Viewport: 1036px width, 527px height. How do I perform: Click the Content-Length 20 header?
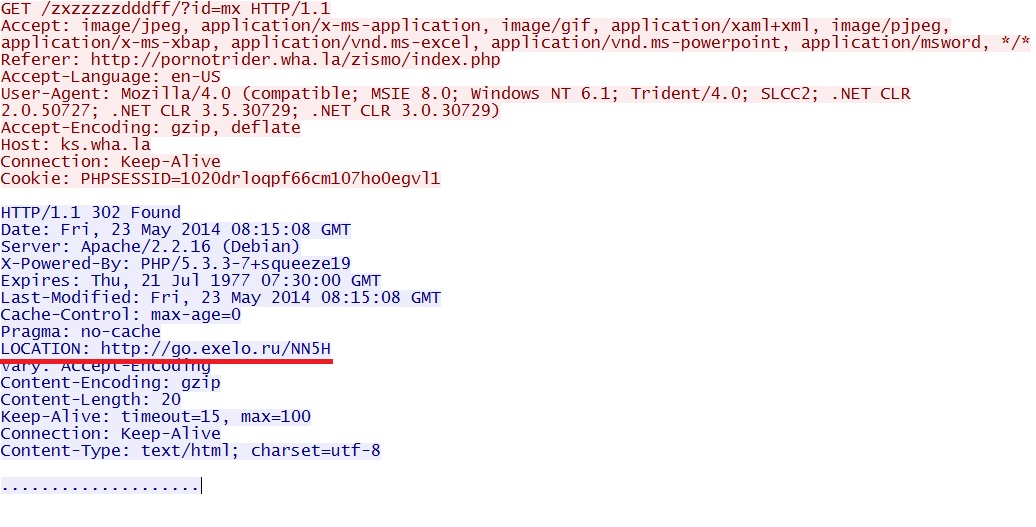pyautogui.click(x=91, y=399)
